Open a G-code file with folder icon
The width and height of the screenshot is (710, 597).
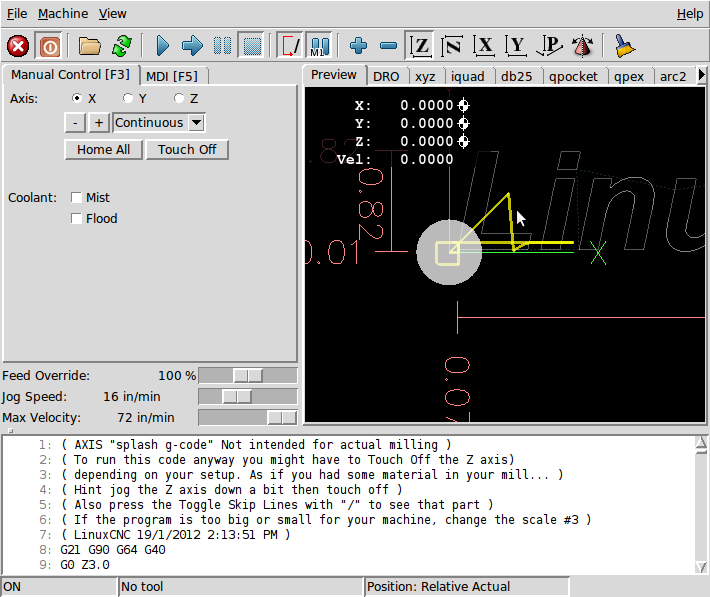[x=90, y=46]
